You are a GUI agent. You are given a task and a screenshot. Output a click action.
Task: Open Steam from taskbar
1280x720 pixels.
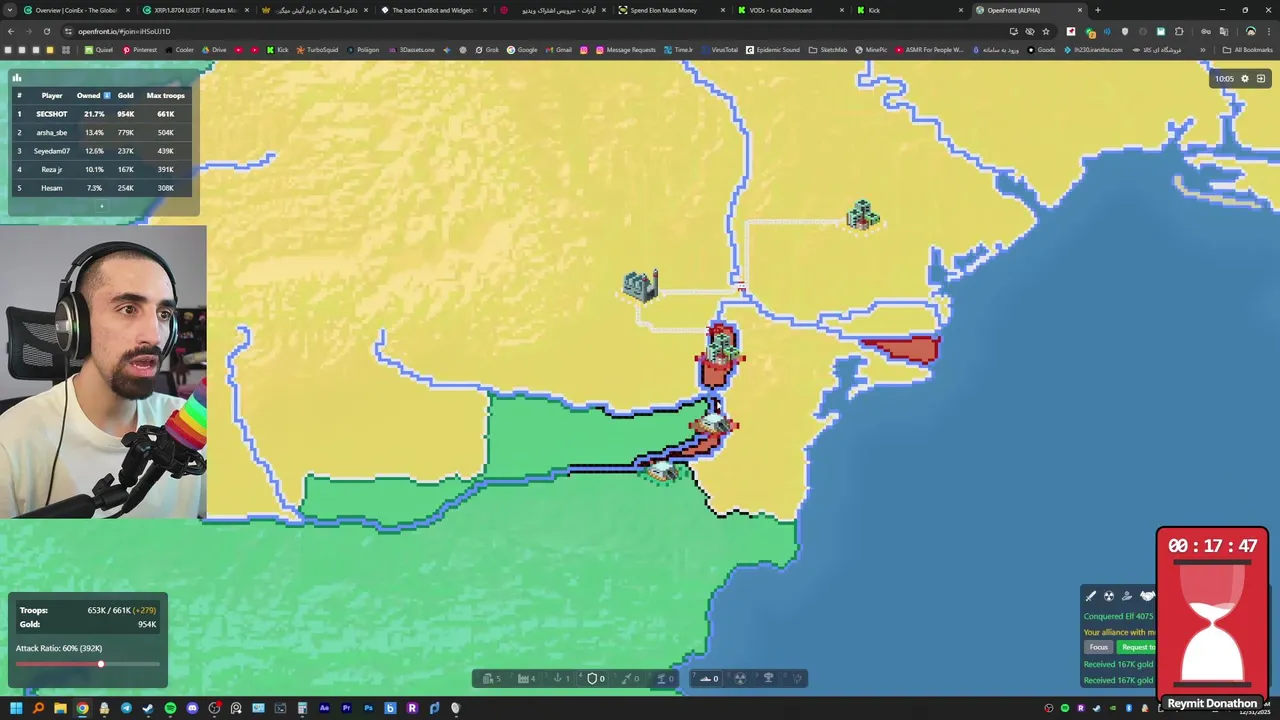pos(148,708)
